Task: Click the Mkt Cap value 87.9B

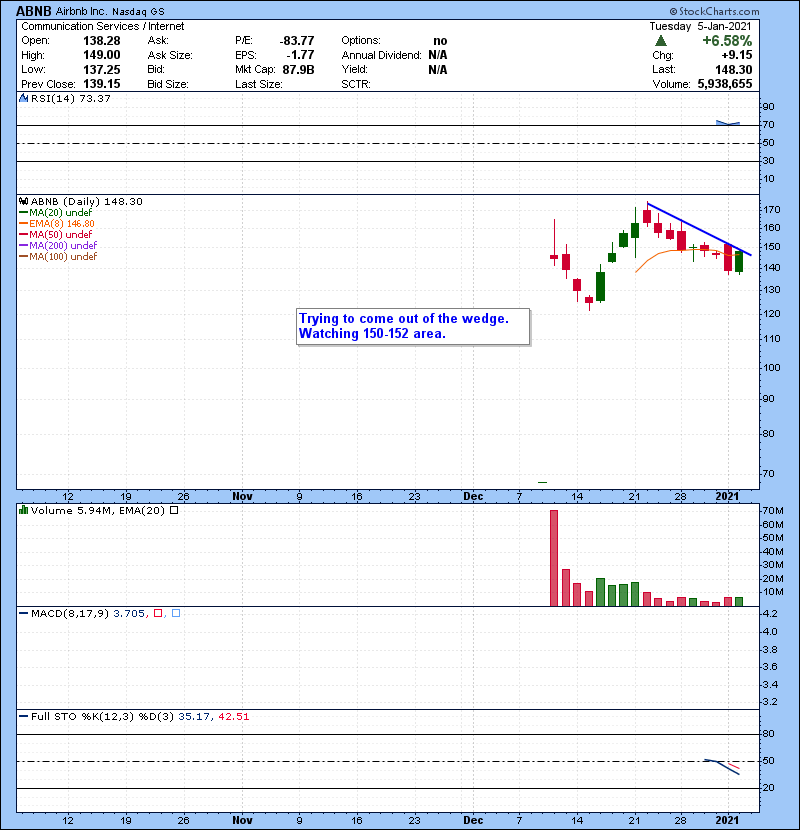Action: (x=298, y=69)
